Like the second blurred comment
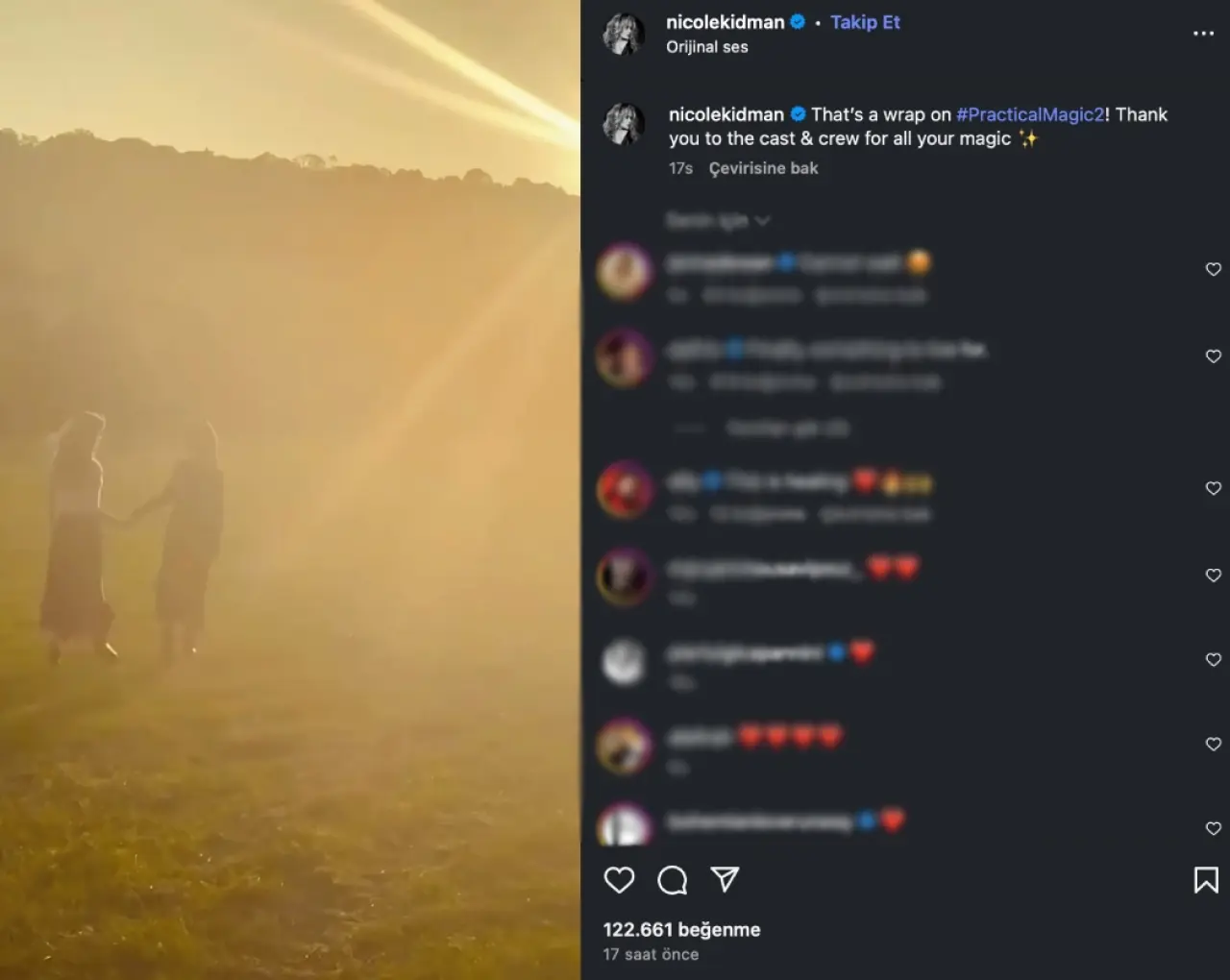Viewport: 1230px width, 980px height. (1213, 355)
